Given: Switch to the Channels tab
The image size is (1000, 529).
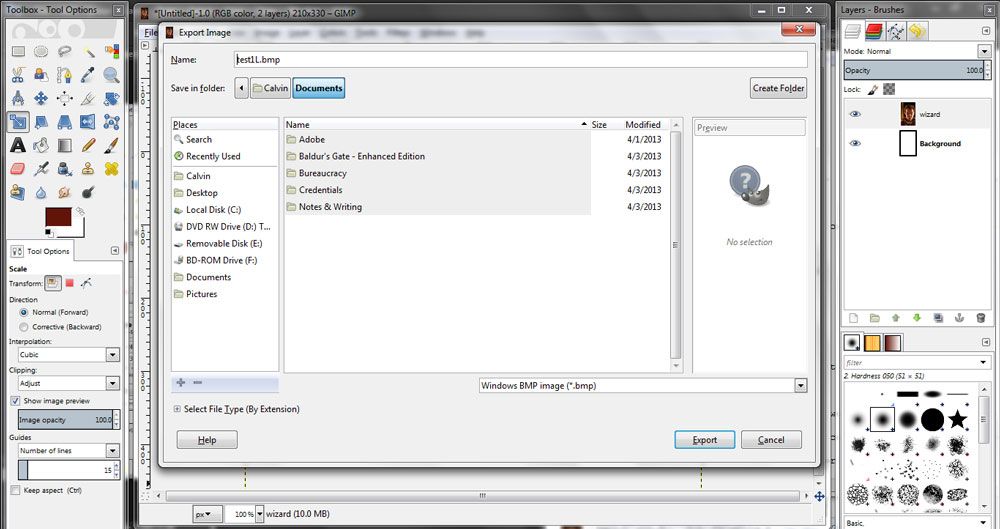Looking at the screenshot, I should click(x=874, y=31).
